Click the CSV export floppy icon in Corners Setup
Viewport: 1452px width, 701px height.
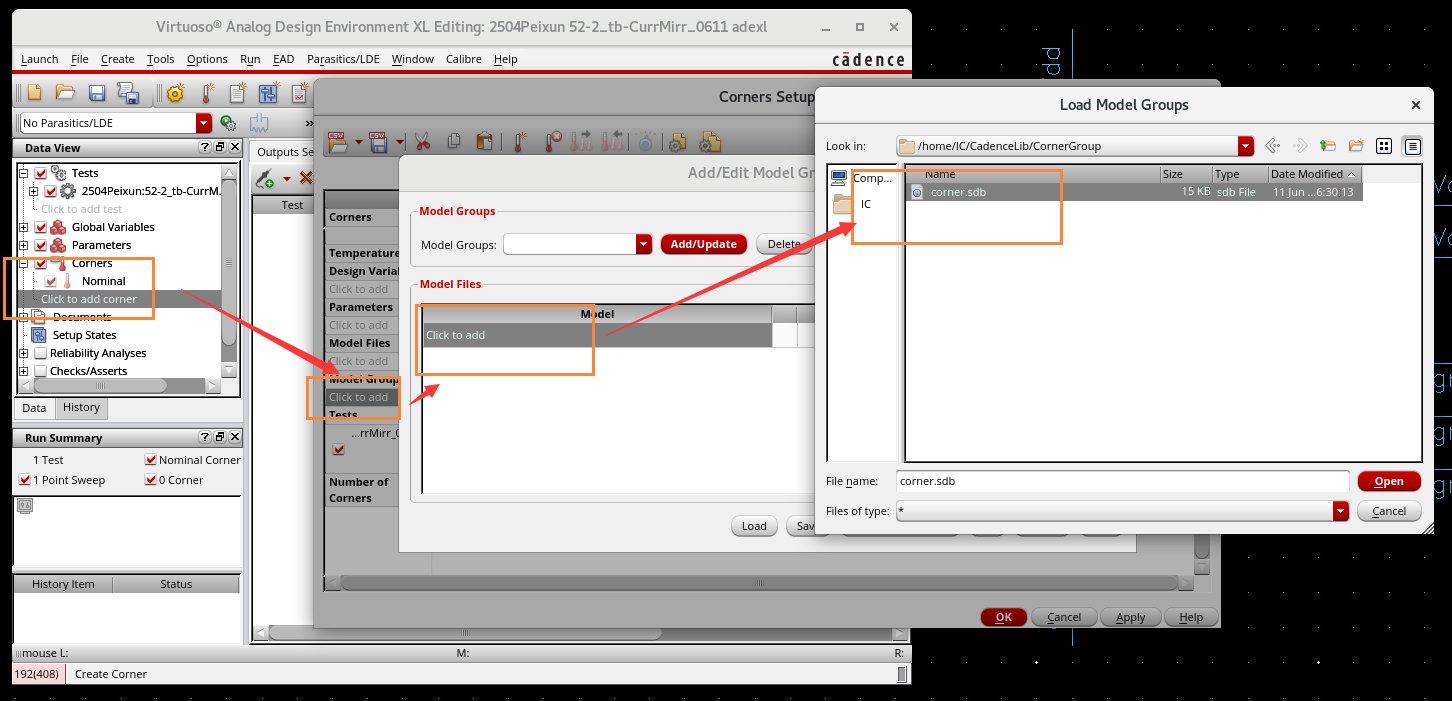point(378,142)
